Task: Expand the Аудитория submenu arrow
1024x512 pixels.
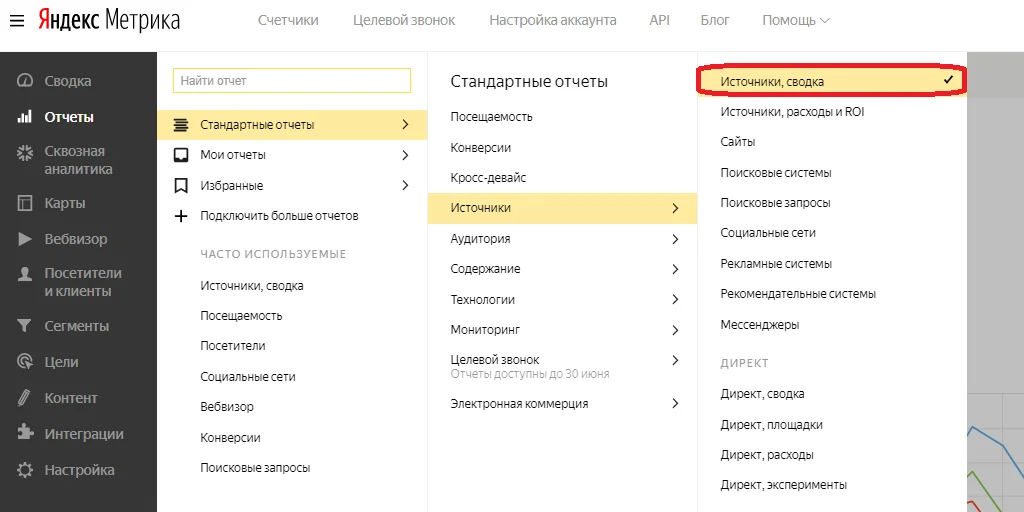Action: click(x=675, y=239)
